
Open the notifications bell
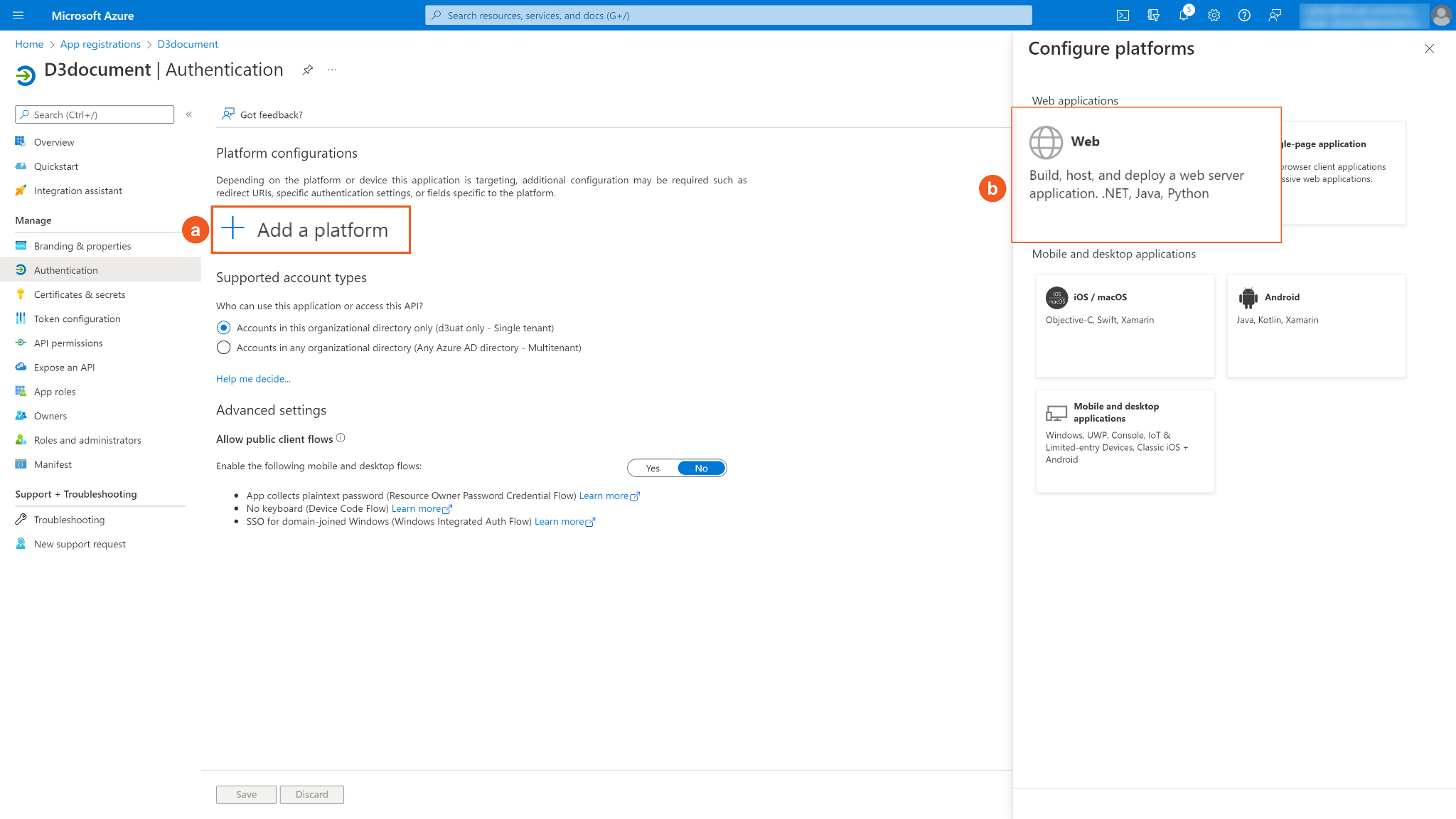[1184, 15]
